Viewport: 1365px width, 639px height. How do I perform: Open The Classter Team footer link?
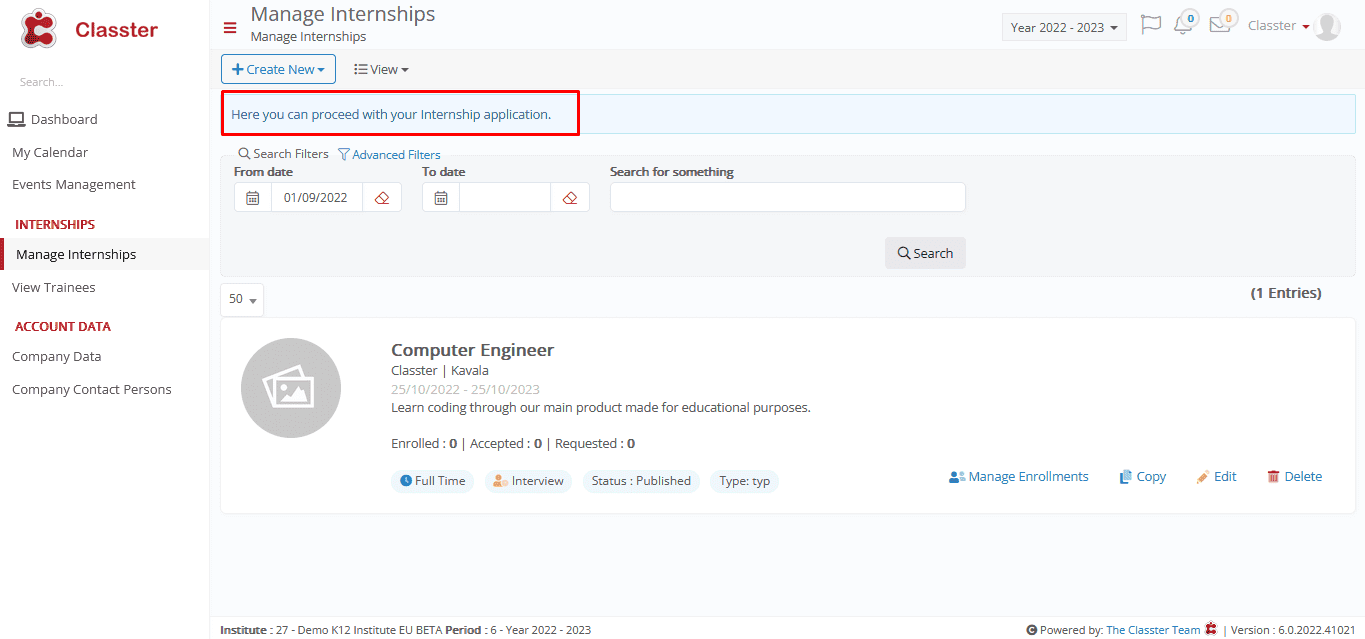(1153, 630)
